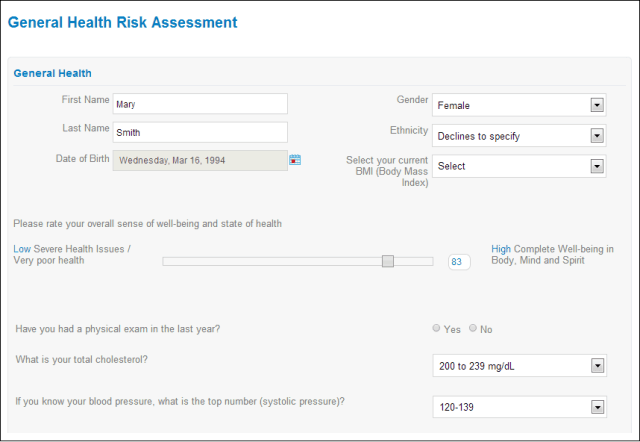Select Yes for physical exam last year

click(x=436, y=329)
